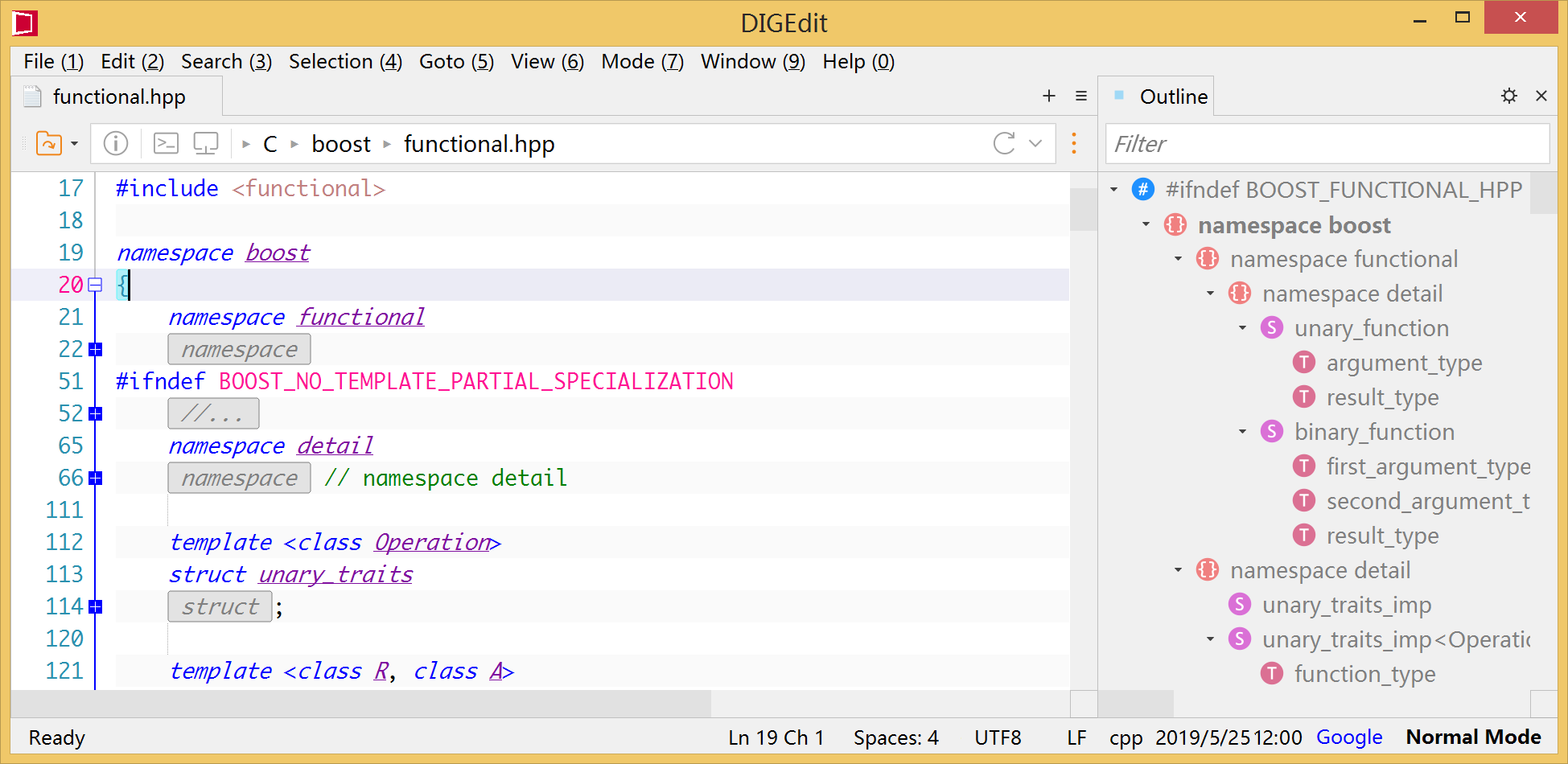The width and height of the screenshot is (1568, 764).
Task: Click Normal Mode in the status bar
Action: coord(1472,737)
